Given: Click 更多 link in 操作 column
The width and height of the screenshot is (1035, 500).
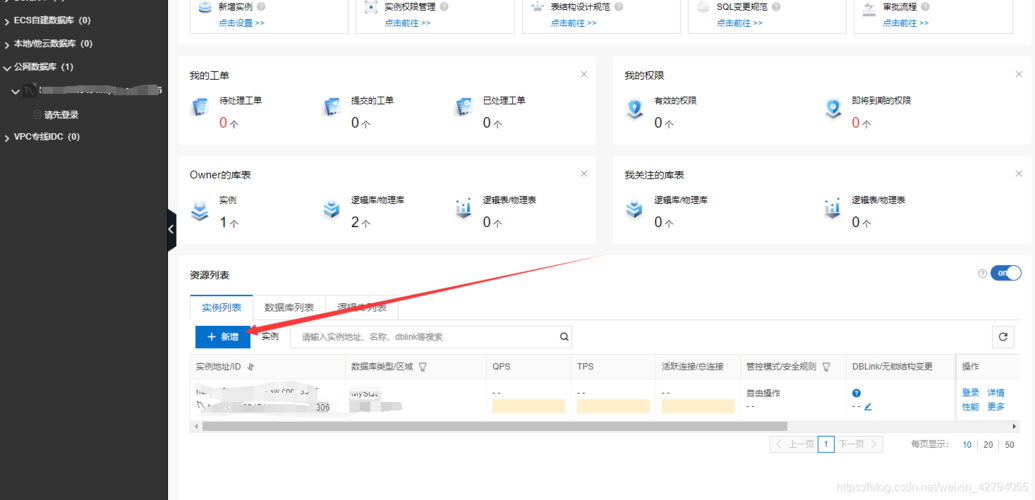Looking at the screenshot, I should coord(995,407).
